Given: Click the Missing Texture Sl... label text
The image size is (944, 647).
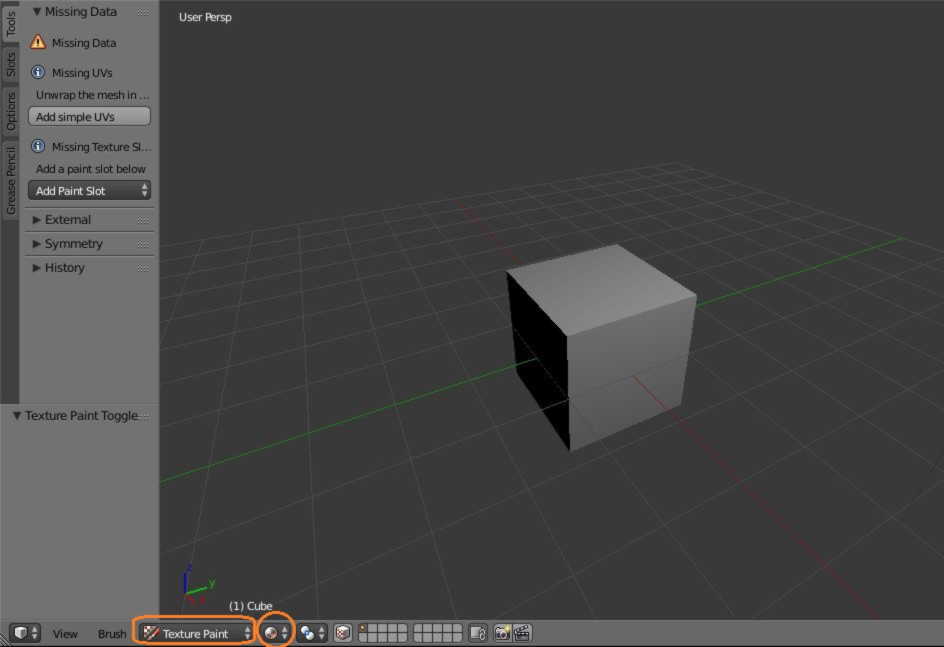Looking at the screenshot, I should 101,147.
